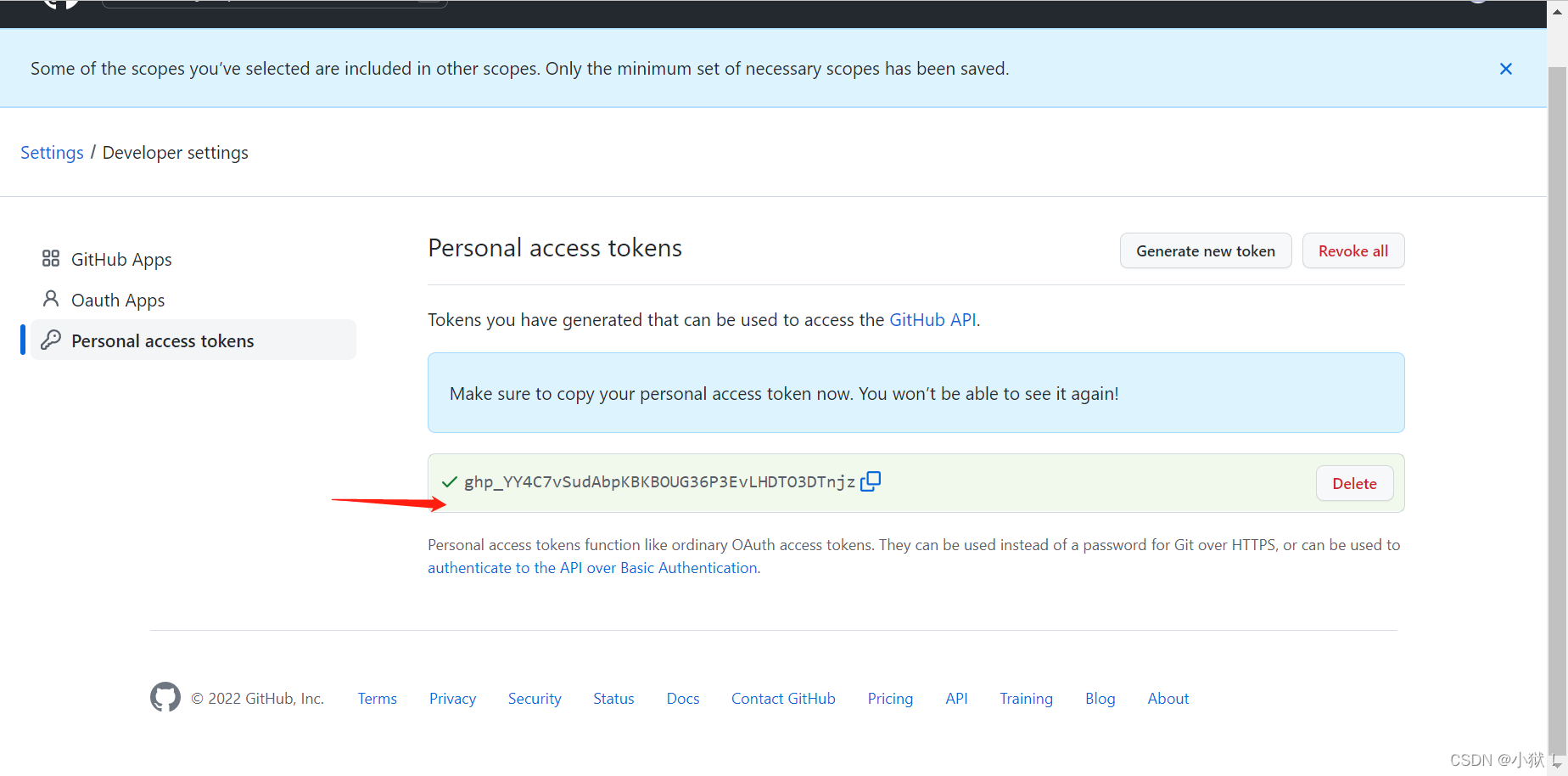Open the Docs footer link
The width and height of the screenshot is (1568, 776).
[x=683, y=699]
